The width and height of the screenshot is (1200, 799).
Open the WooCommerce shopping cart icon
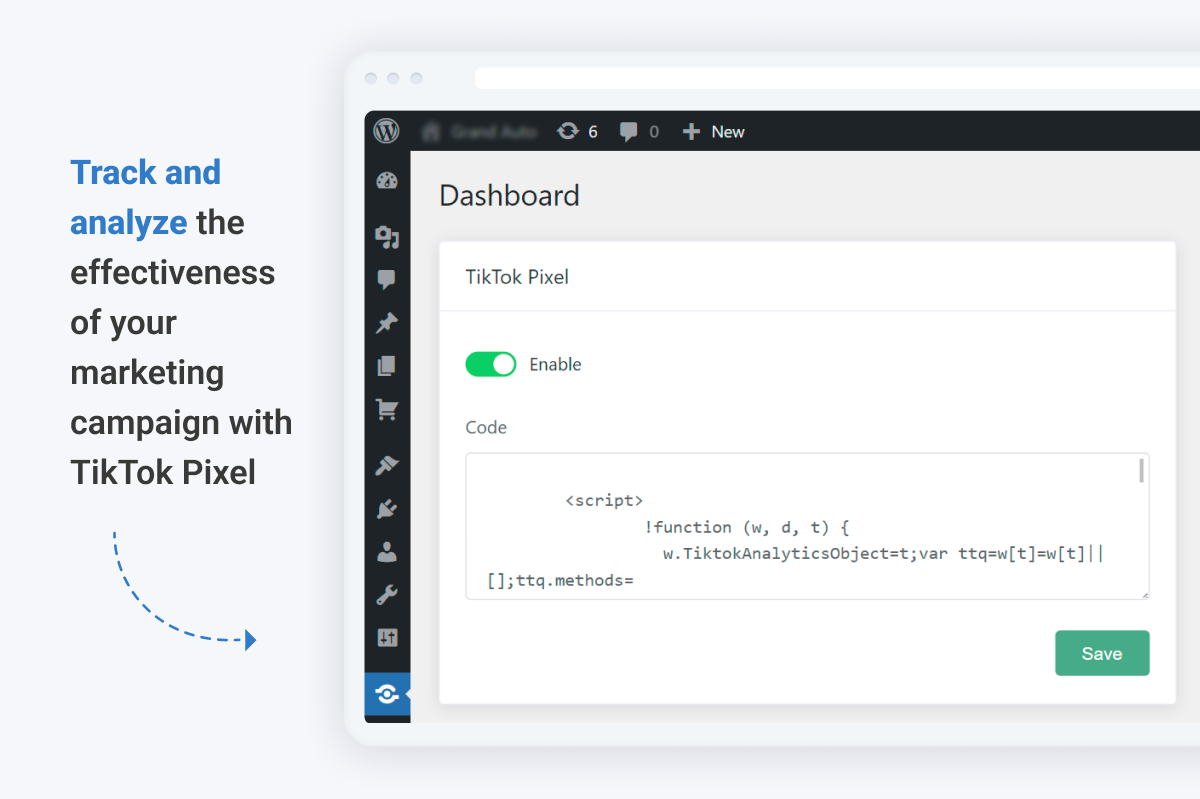click(x=387, y=409)
